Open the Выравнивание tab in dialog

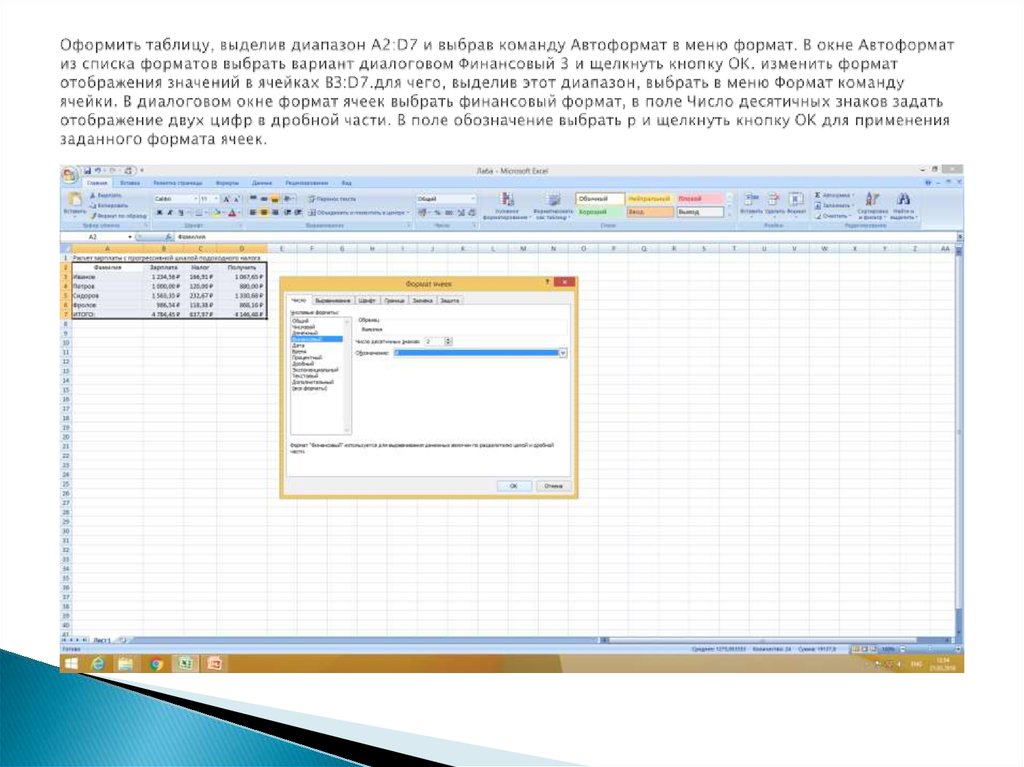332,301
